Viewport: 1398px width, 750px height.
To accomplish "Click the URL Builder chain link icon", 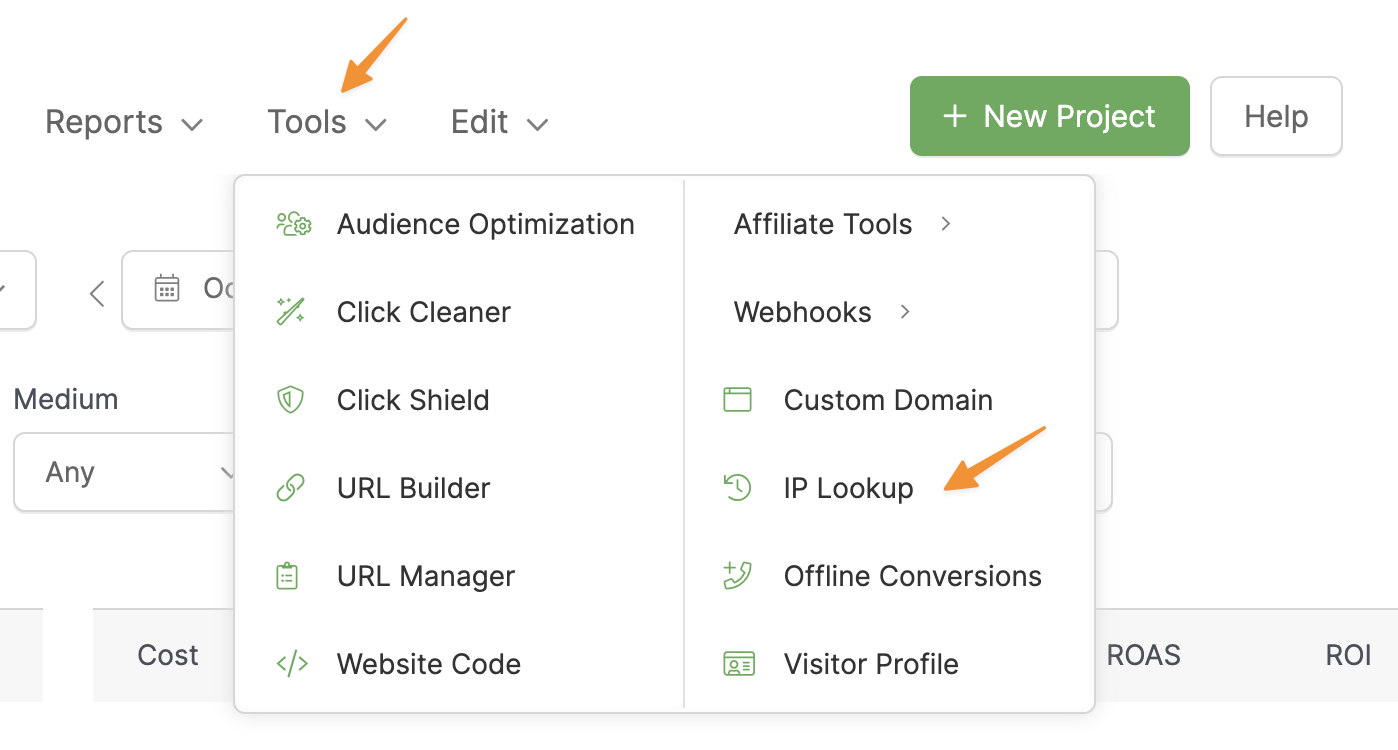I will click(289, 488).
